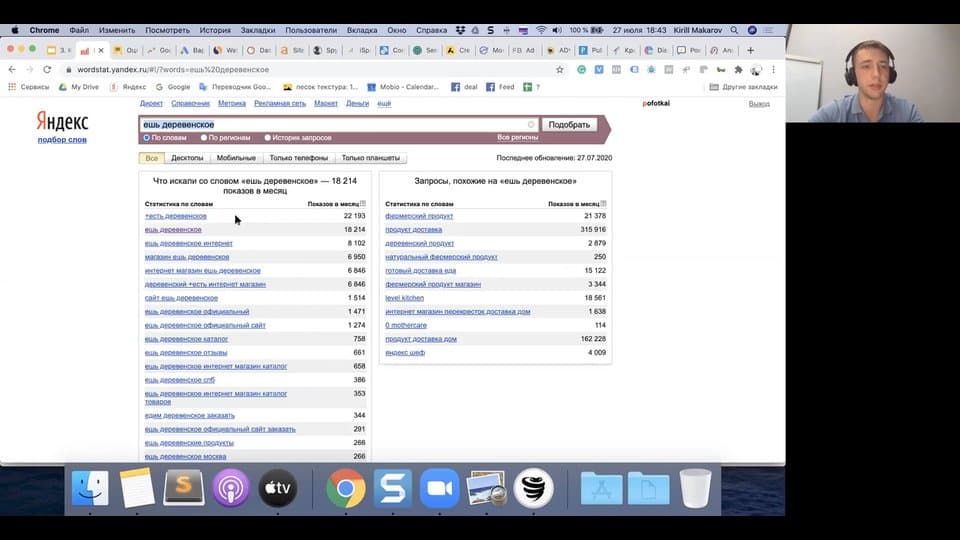Viewport: 960px width, 540px height.
Task: Switch to the Только планшеты tab
Action: 371,158
